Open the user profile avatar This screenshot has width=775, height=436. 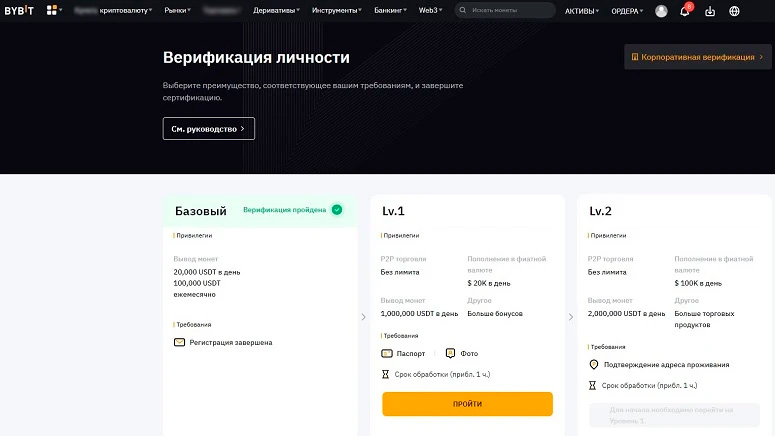[661, 11]
